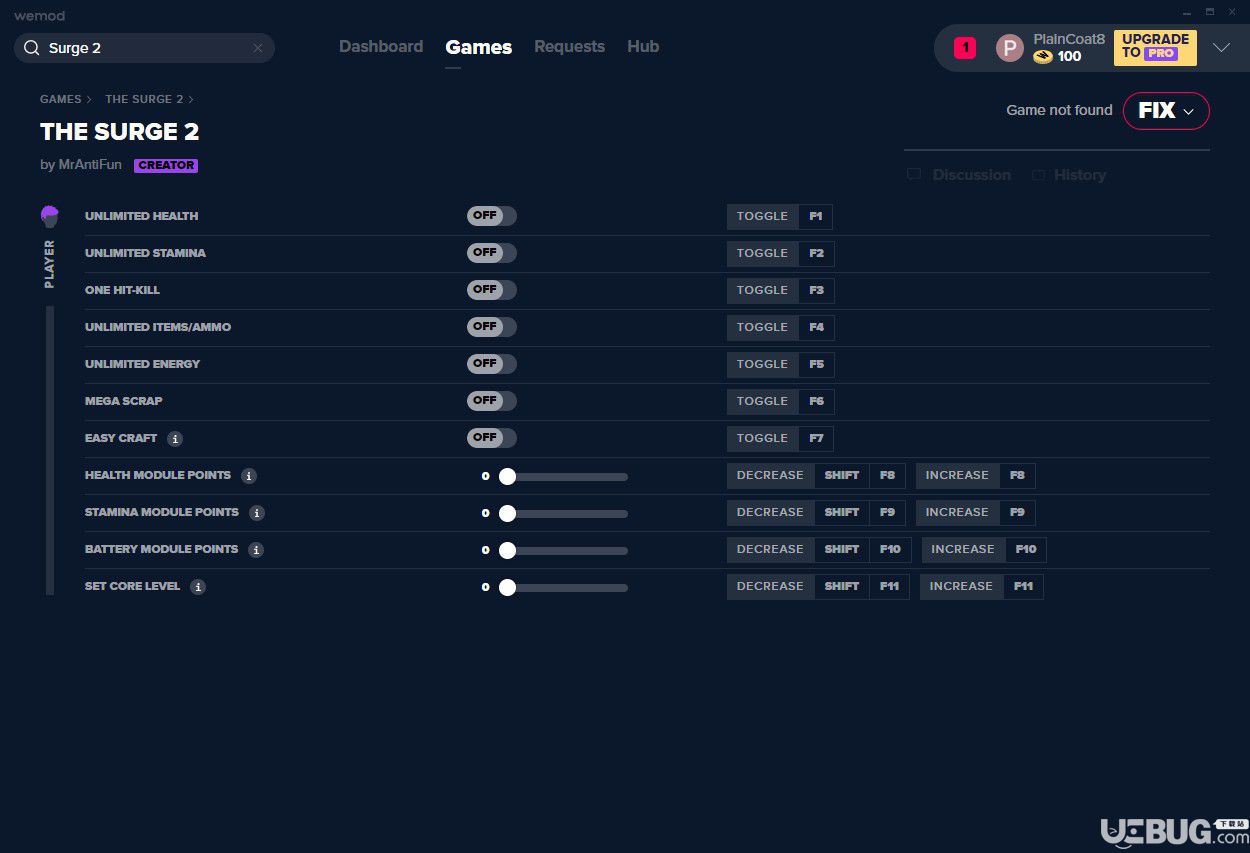Show info for Health Module Points
The image size is (1250, 853).
click(249, 476)
